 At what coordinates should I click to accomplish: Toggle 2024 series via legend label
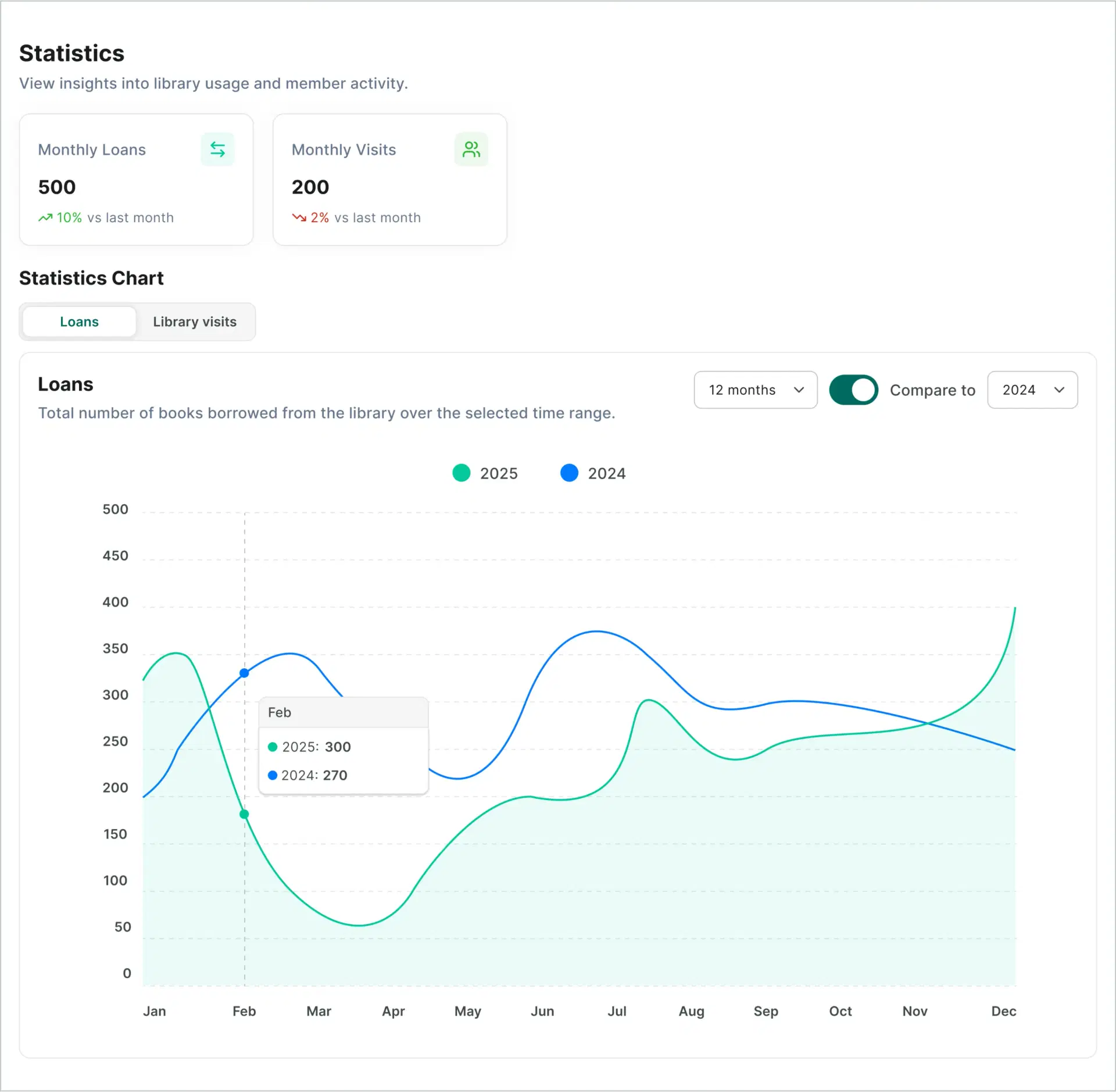[606, 474]
